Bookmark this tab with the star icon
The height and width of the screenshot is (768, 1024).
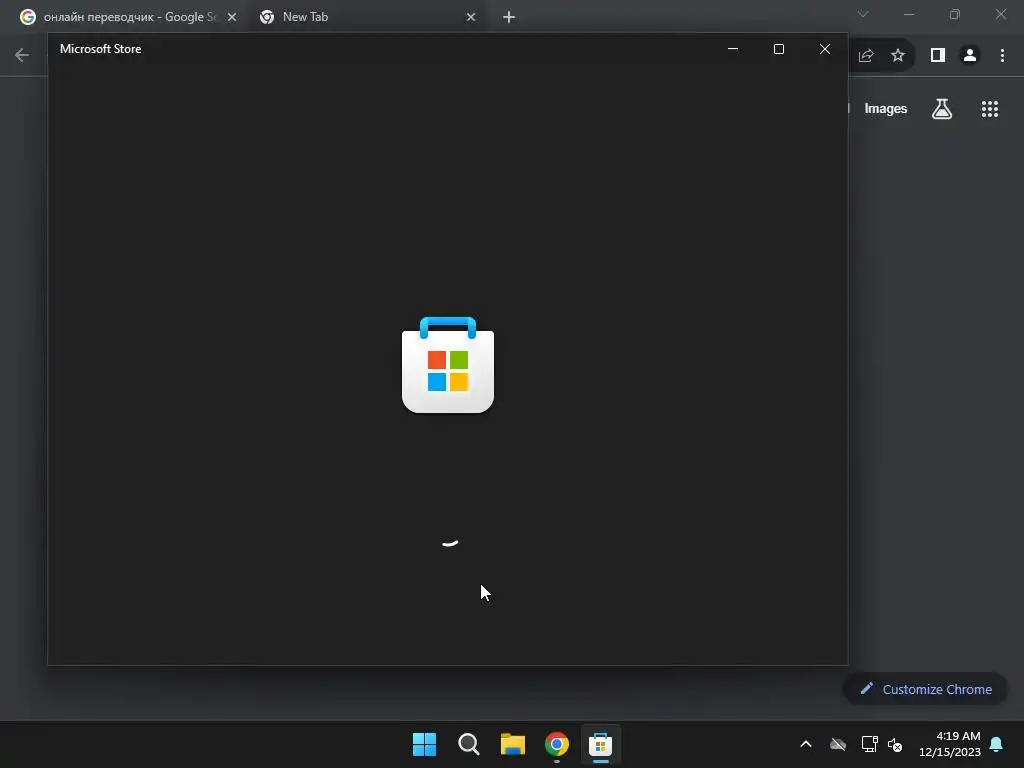click(898, 56)
